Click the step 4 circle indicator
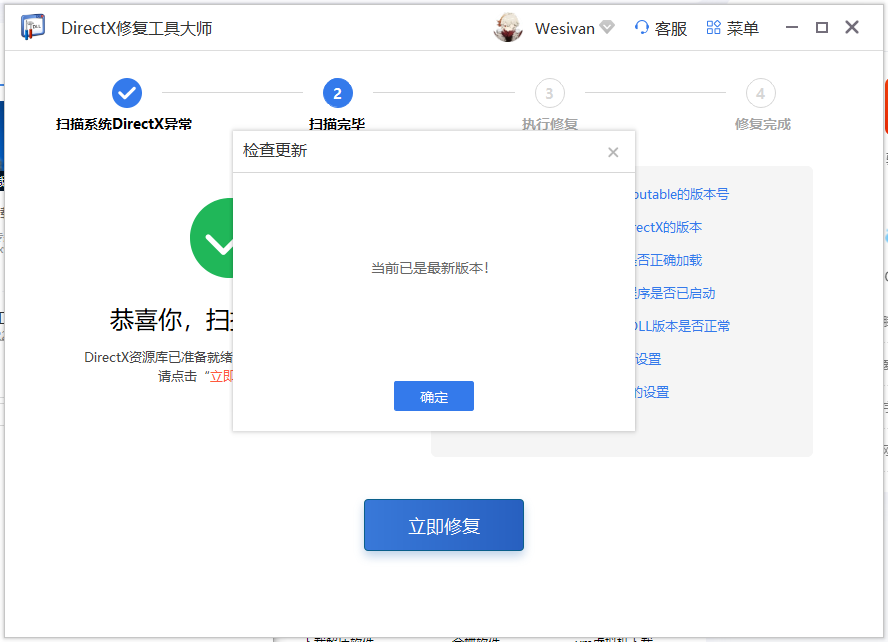The image size is (888, 642). coord(761,93)
